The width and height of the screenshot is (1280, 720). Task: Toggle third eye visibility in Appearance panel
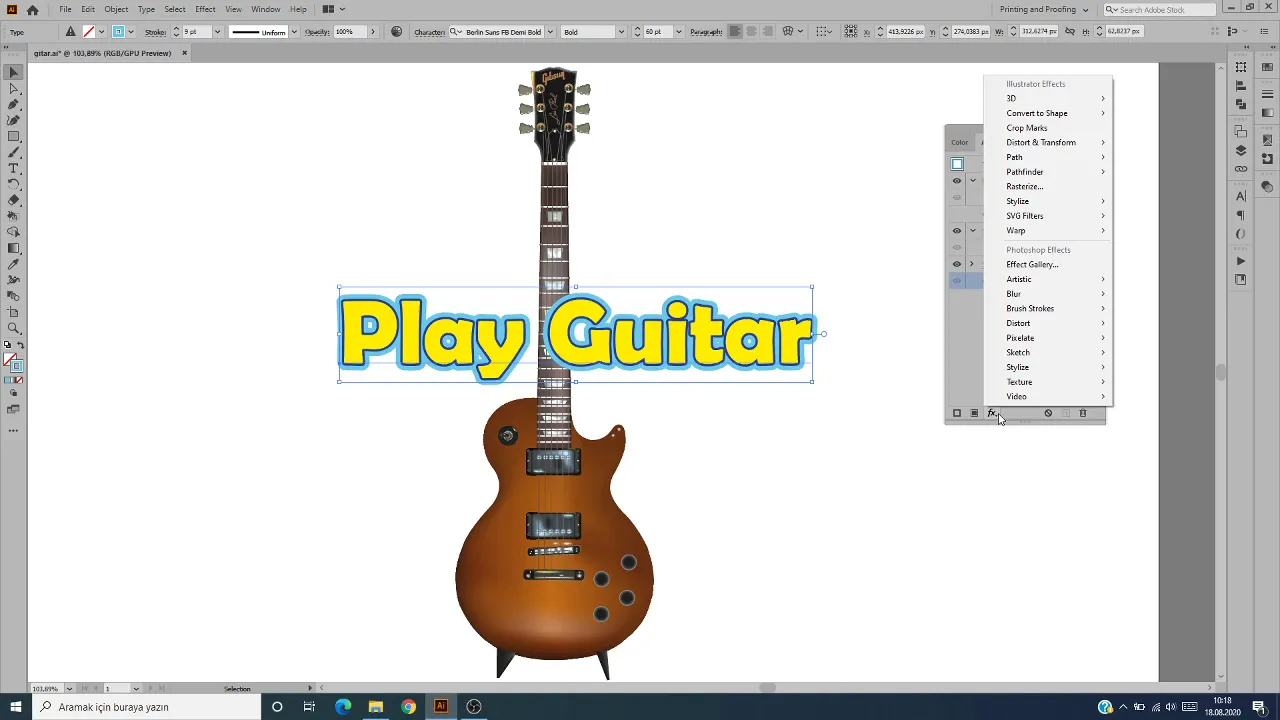(957, 231)
